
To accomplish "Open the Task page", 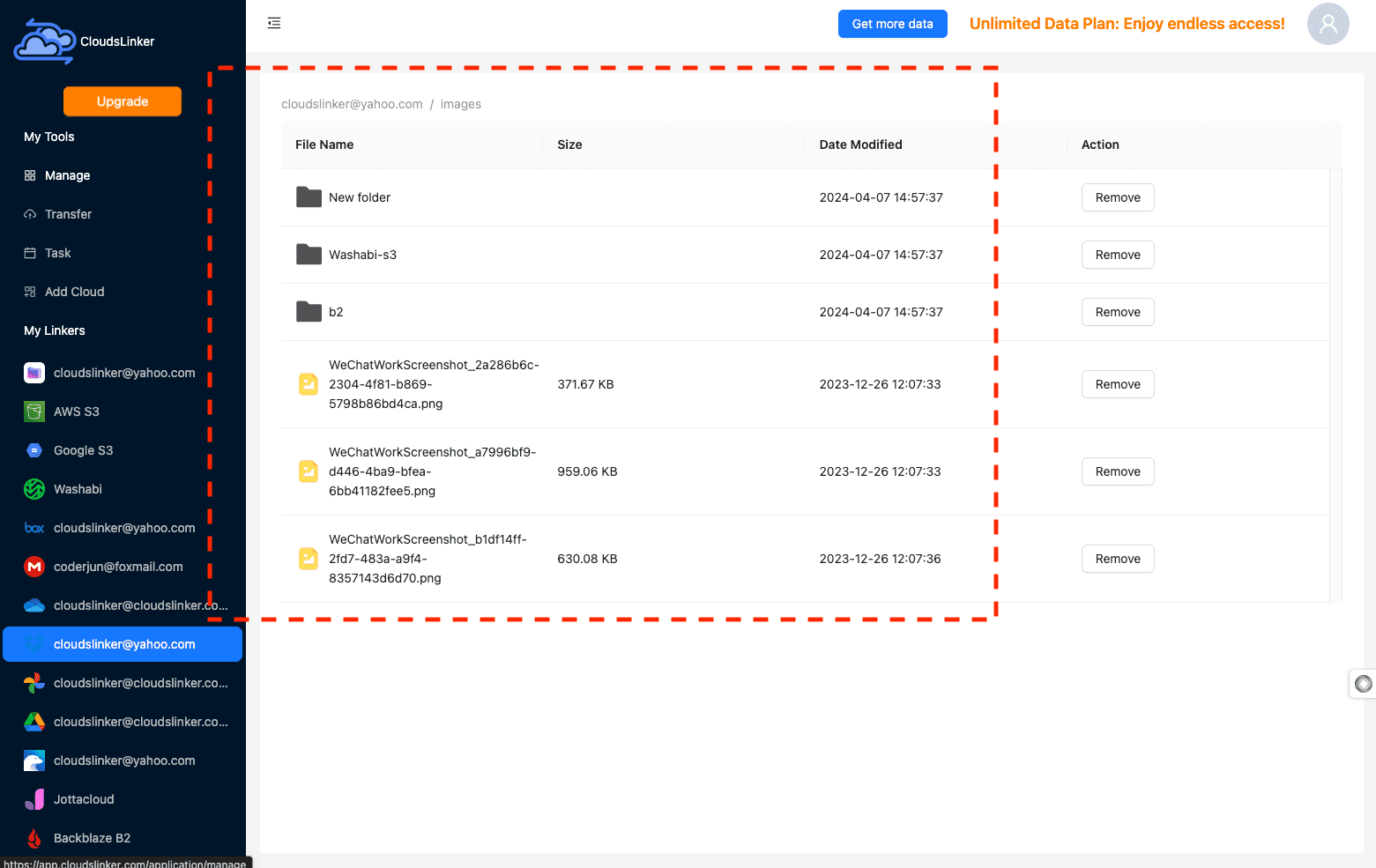I will (57, 253).
